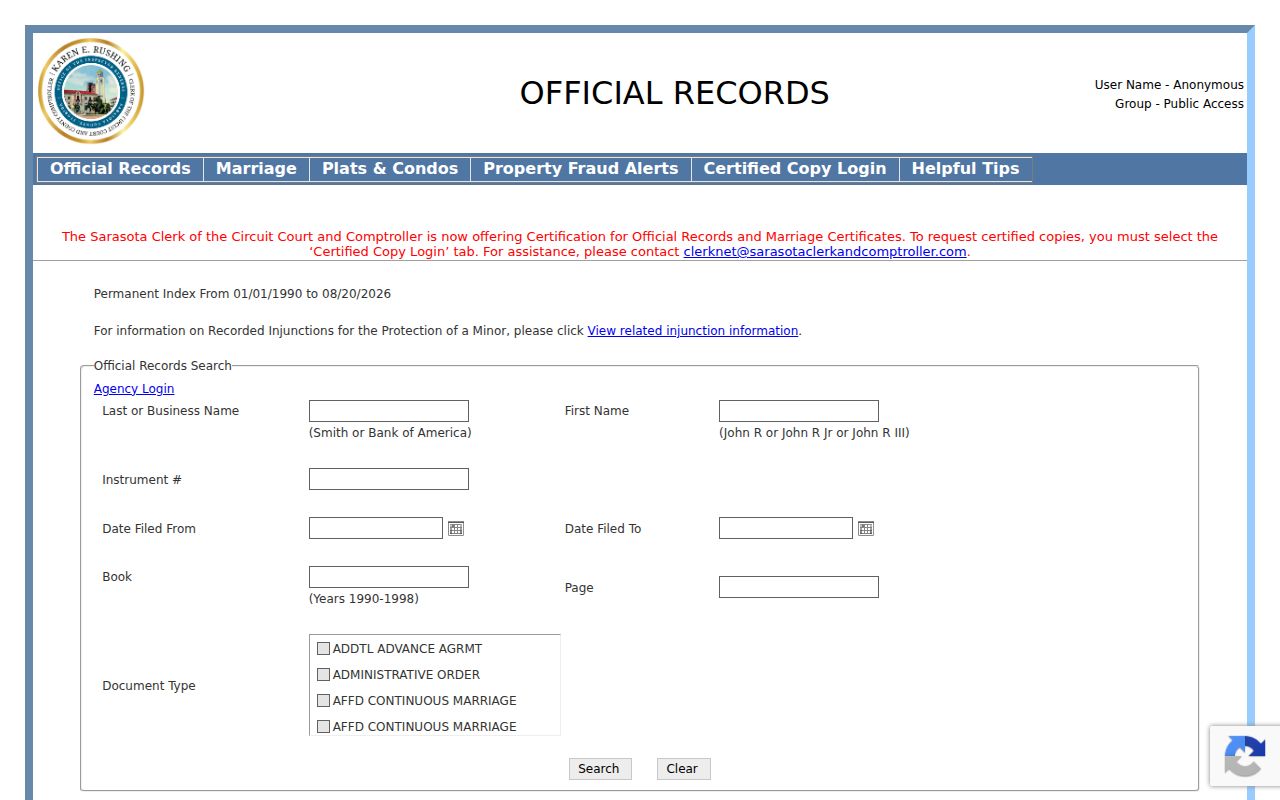The image size is (1280, 800).
Task: Select the Certified Copy Login tab
Action: coord(795,169)
